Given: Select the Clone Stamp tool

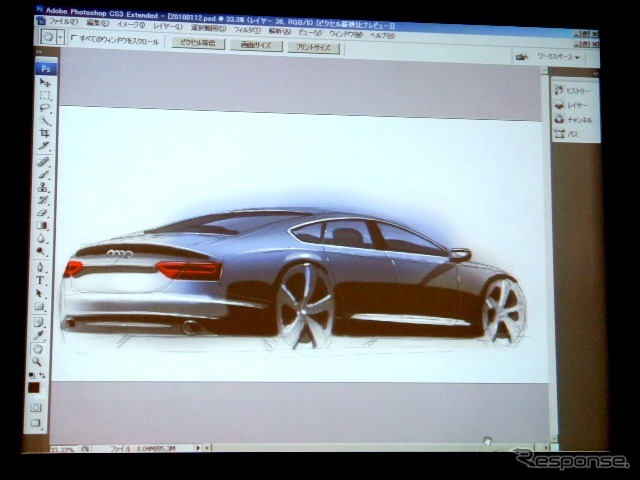Looking at the screenshot, I should (42, 187).
